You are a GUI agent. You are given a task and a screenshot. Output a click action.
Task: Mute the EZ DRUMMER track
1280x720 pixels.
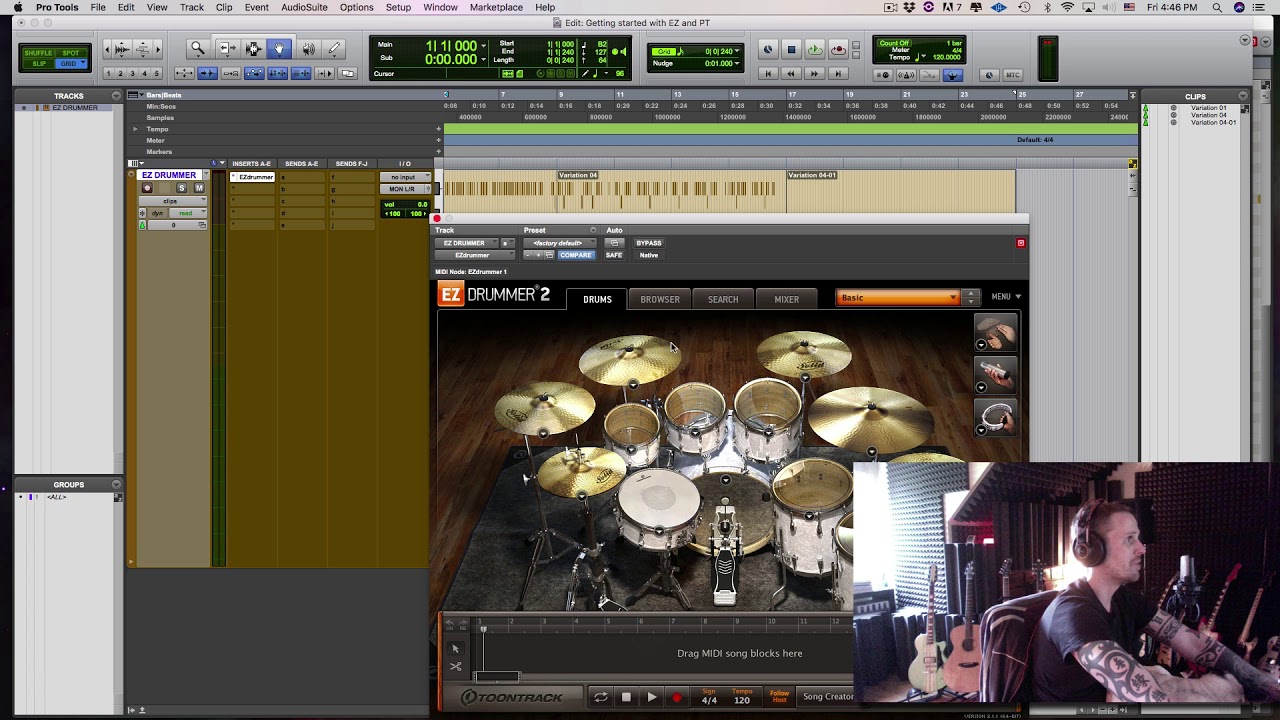point(198,188)
